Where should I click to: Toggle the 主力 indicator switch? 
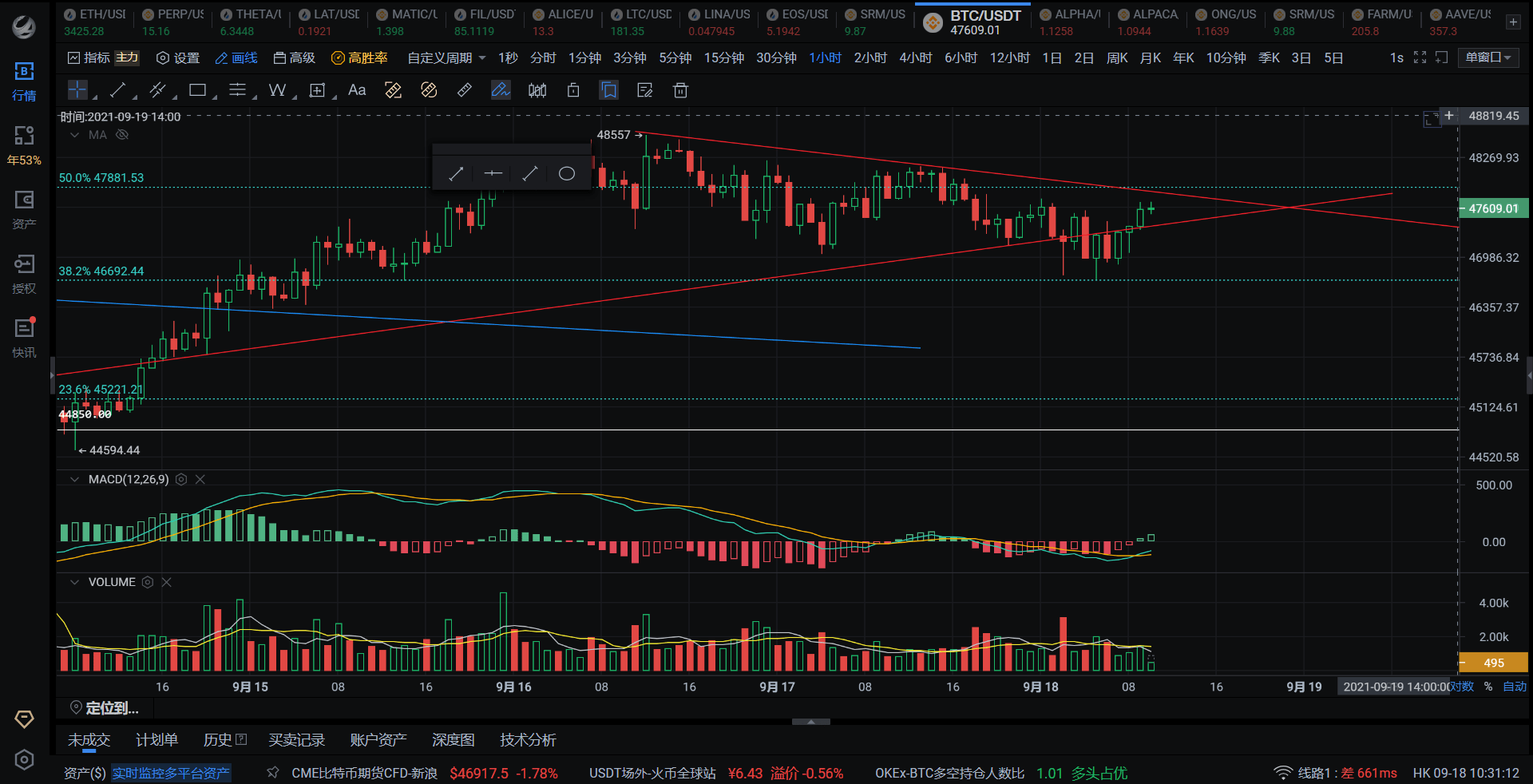click(x=126, y=57)
